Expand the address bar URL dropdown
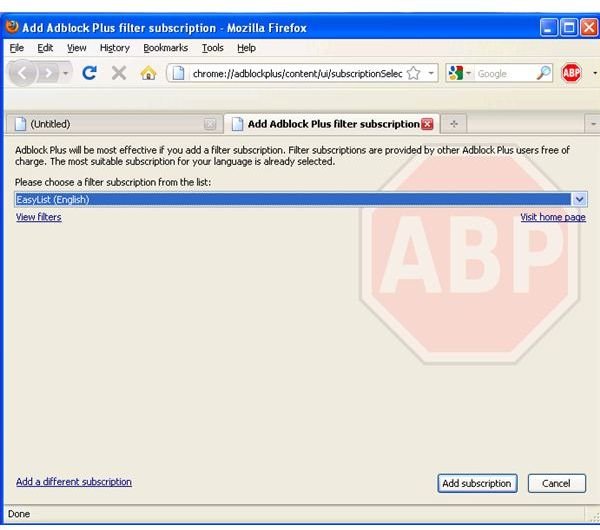 click(x=431, y=73)
